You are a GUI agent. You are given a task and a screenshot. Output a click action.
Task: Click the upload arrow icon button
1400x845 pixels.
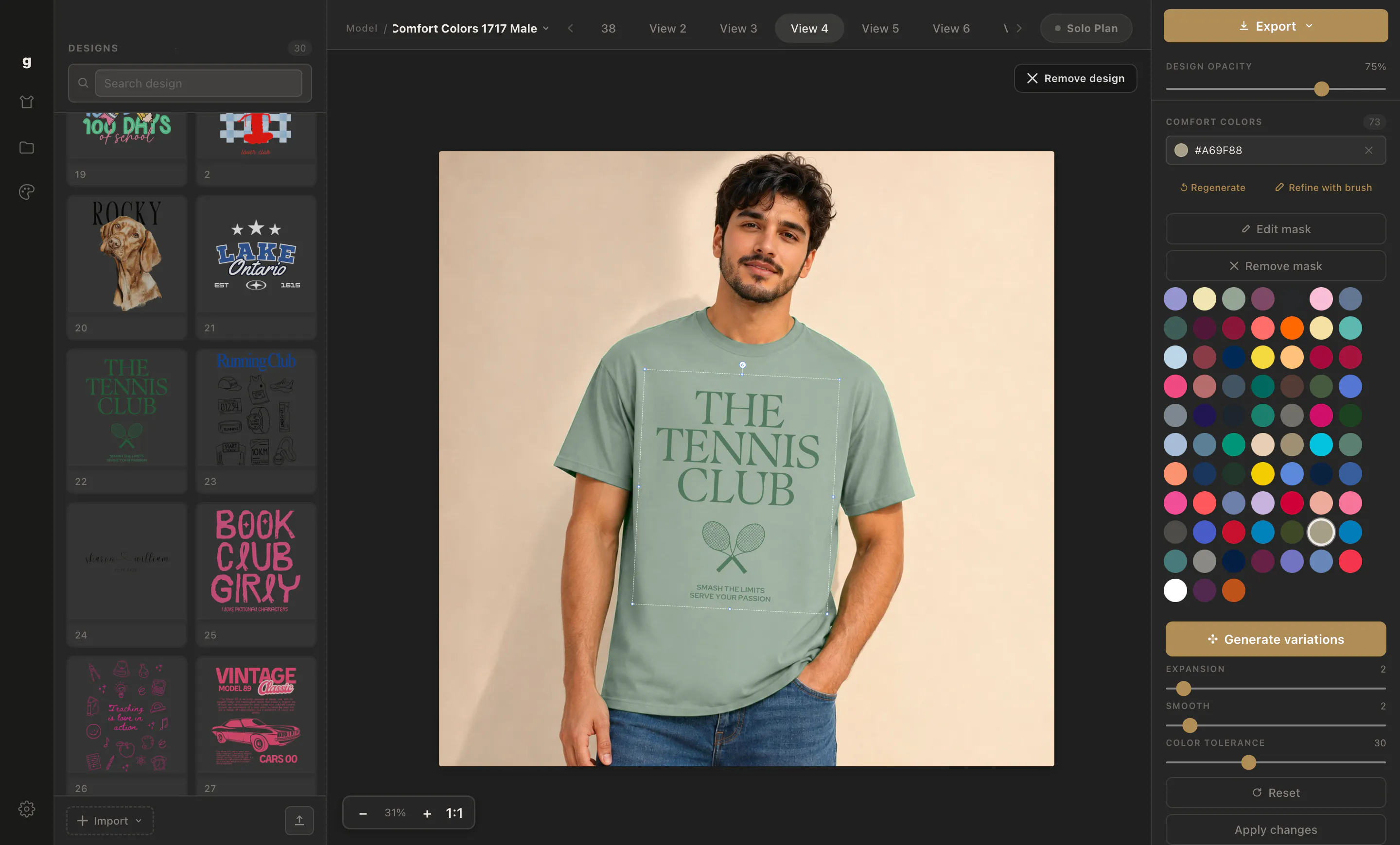[x=299, y=820]
